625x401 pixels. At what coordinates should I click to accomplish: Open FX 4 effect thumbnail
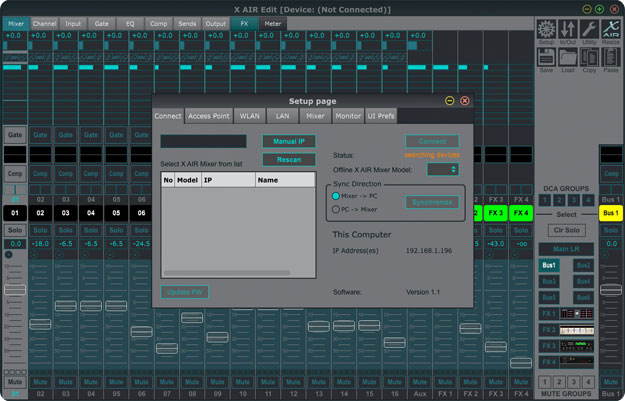[577, 362]
